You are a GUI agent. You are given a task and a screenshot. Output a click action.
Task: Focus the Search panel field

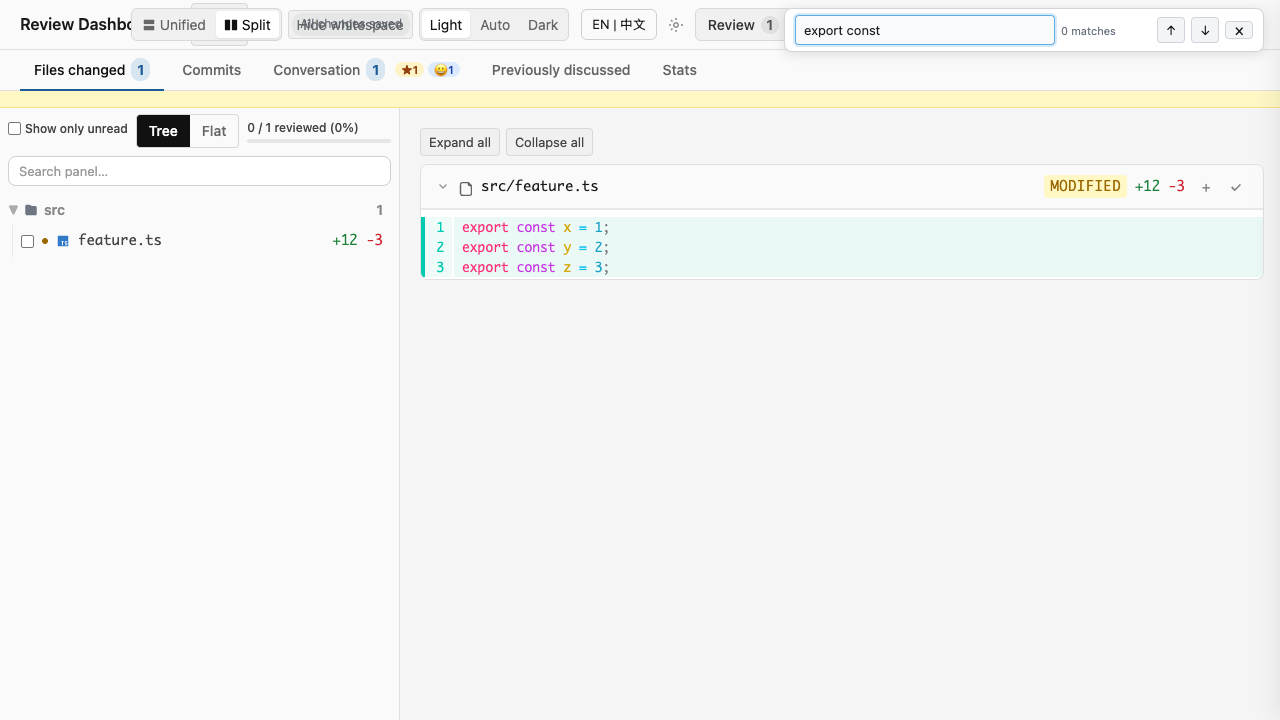pyautogui.click(x=199, y=171)
